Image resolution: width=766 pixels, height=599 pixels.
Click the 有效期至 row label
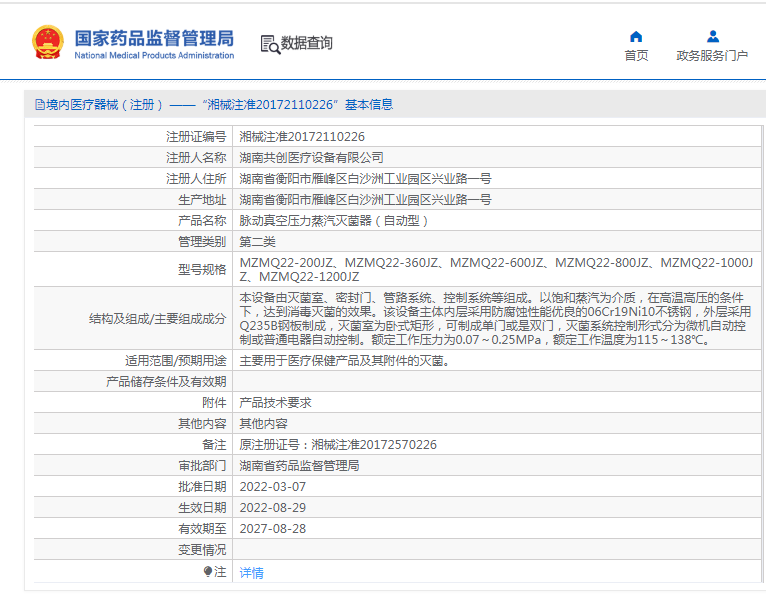pyautogui.click(x=202, y=529)
